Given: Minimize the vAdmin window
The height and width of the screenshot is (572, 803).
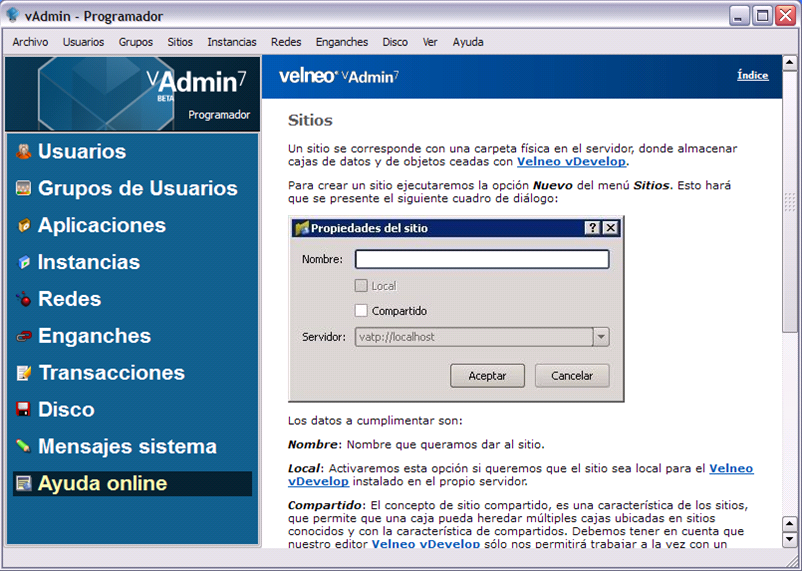Looking at the screenshot, I should [738, 16].
